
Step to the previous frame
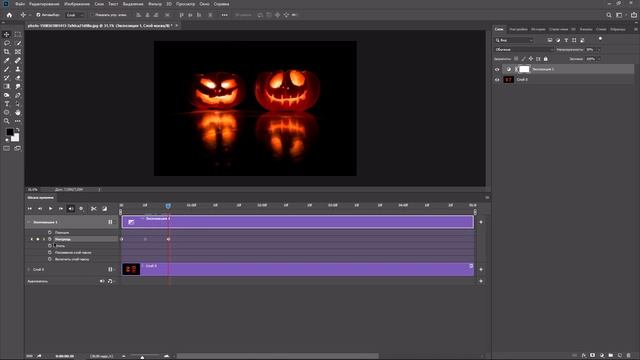coord(40,209)
